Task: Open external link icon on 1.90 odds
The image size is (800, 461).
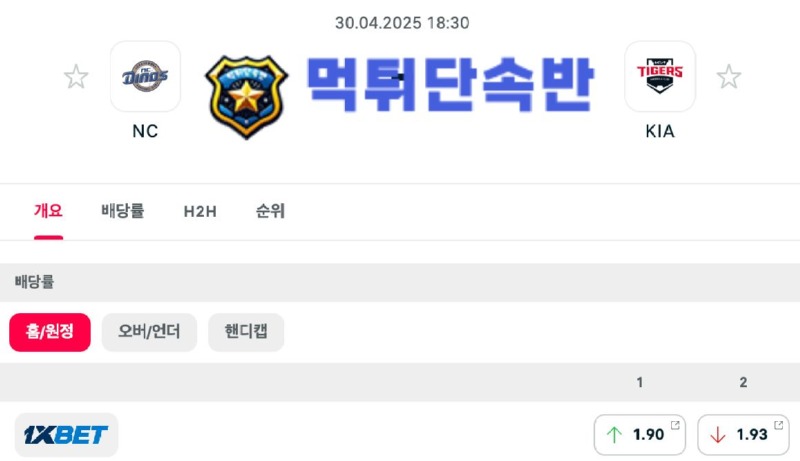Action: pos(675,425)
